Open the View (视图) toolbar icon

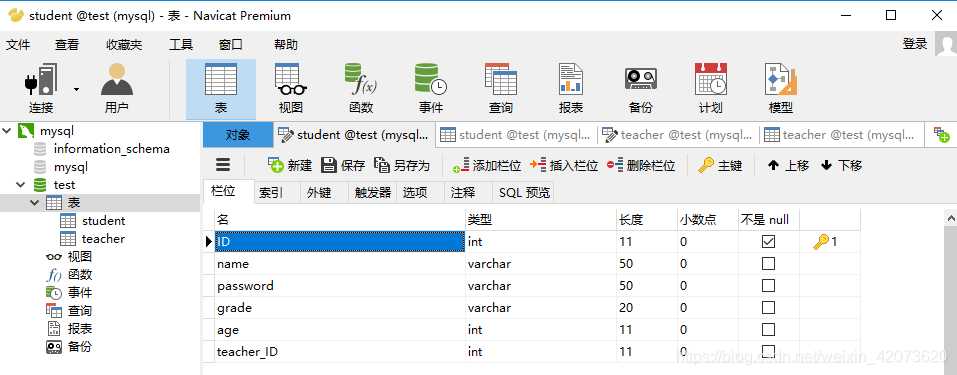pyautogui.click(x=291, y=89)
